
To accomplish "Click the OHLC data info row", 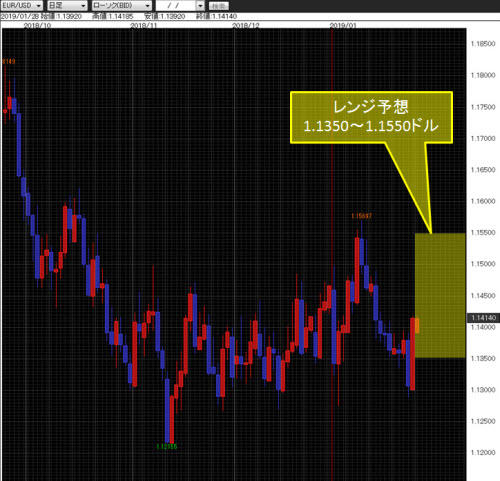I will (x=119, y=16).
